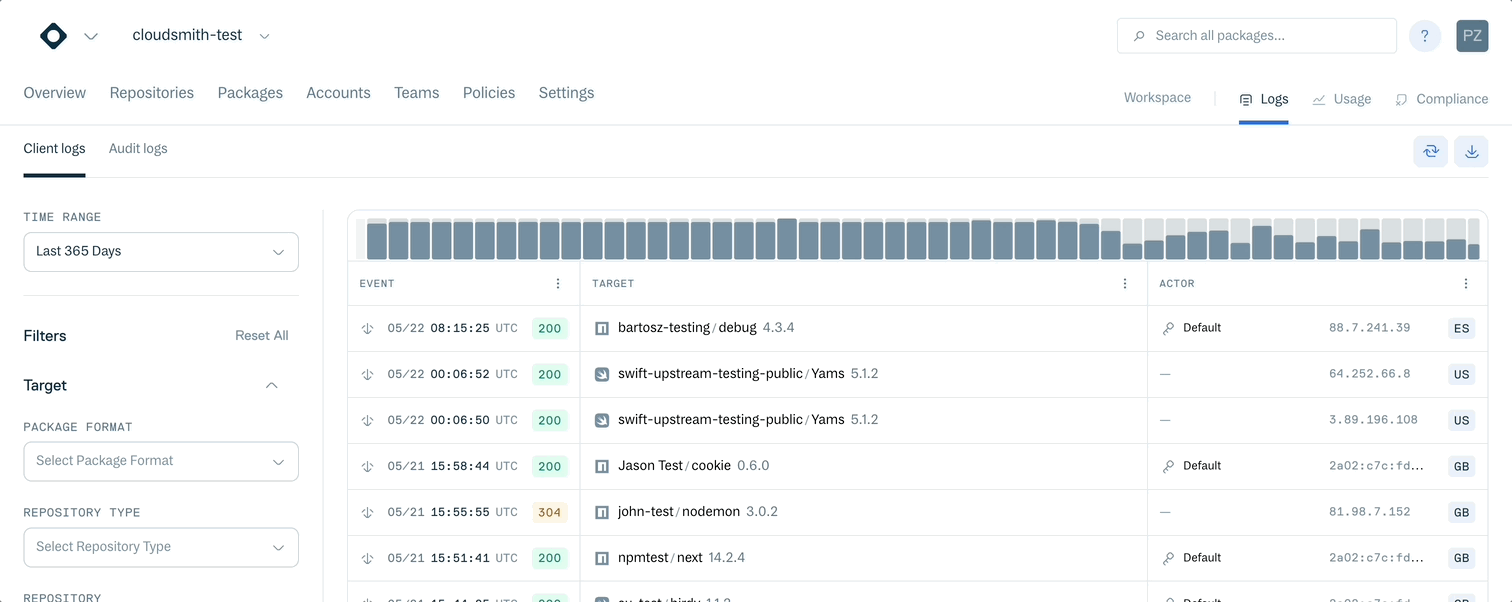Refresh client logs using the sync icon
Image resolution: width=1512 pixels, height=602 pixels.
1430,151
